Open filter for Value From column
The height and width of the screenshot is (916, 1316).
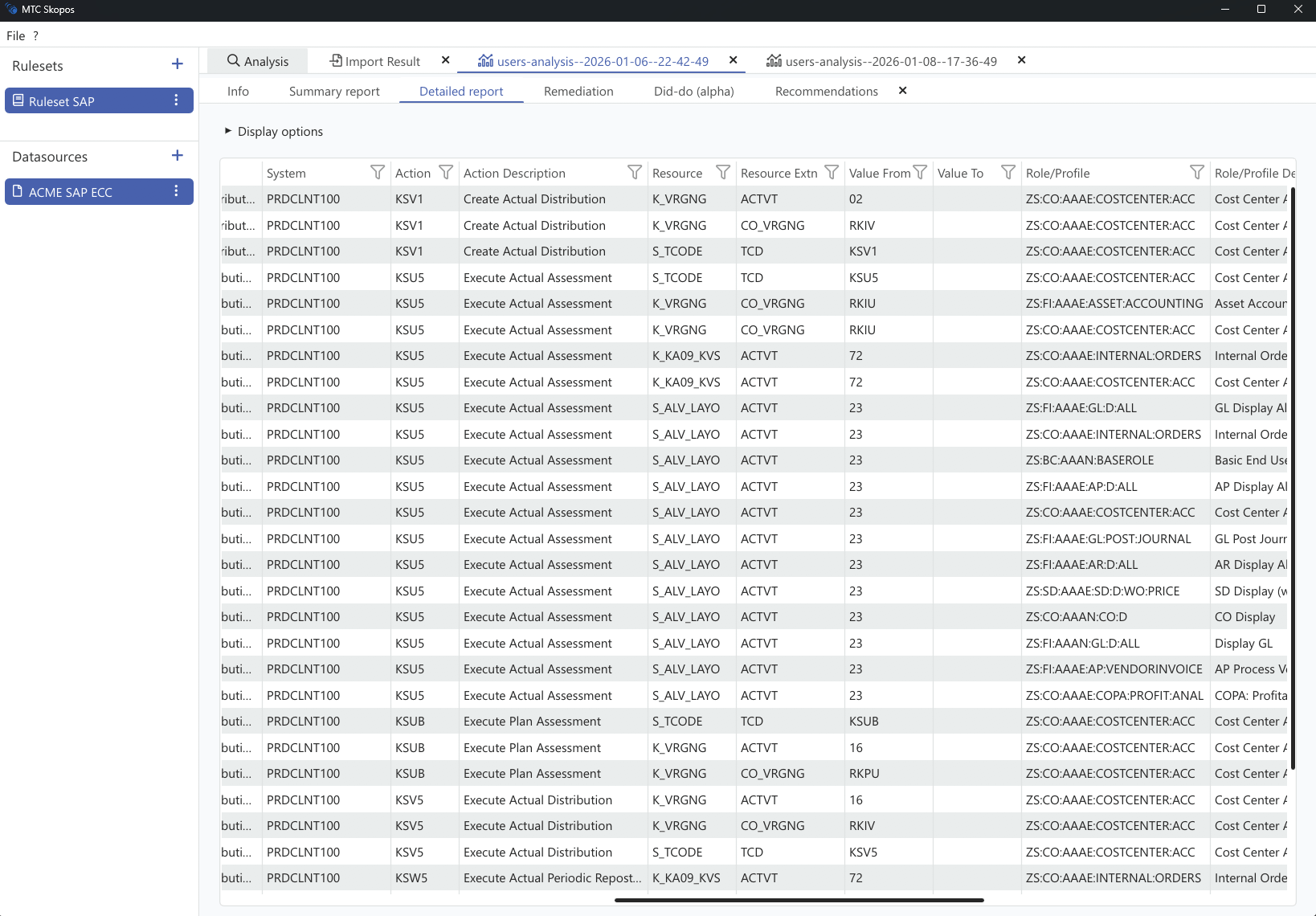[x=920, y=173]
